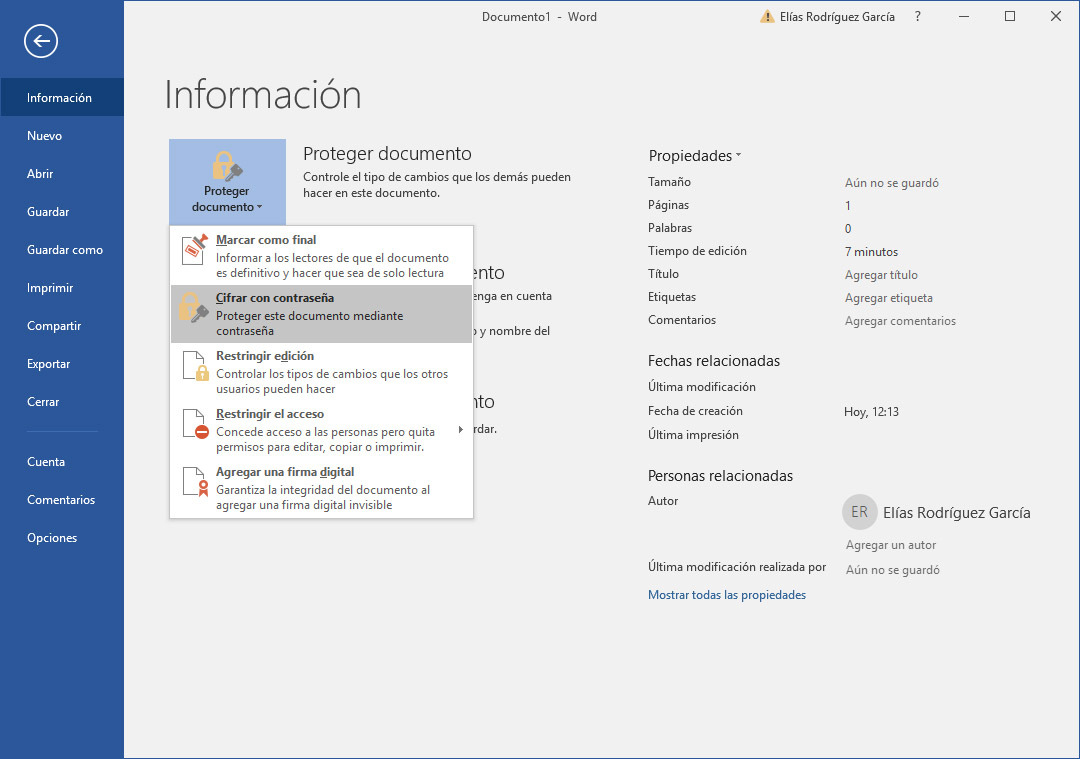This screenshot has height=759, width=1080.
Task: Open the Propiedades dropdown
Action: (x=694, y=155)
